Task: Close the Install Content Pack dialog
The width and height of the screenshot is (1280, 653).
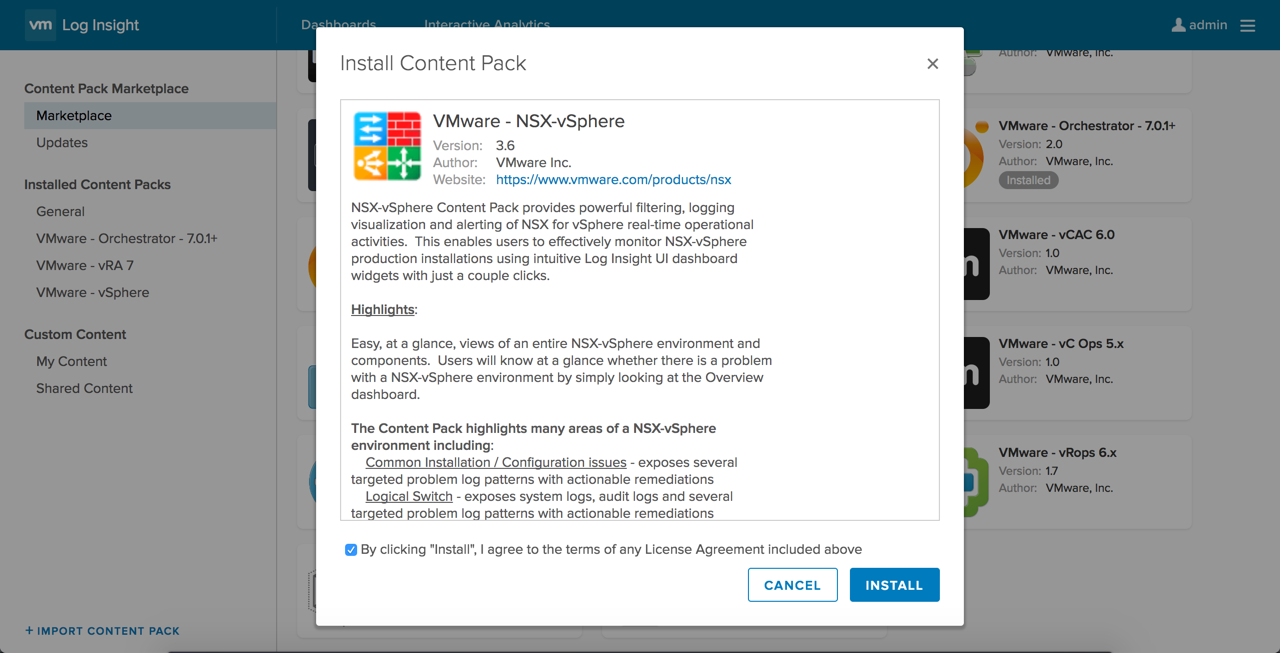Action: [932, 64]
